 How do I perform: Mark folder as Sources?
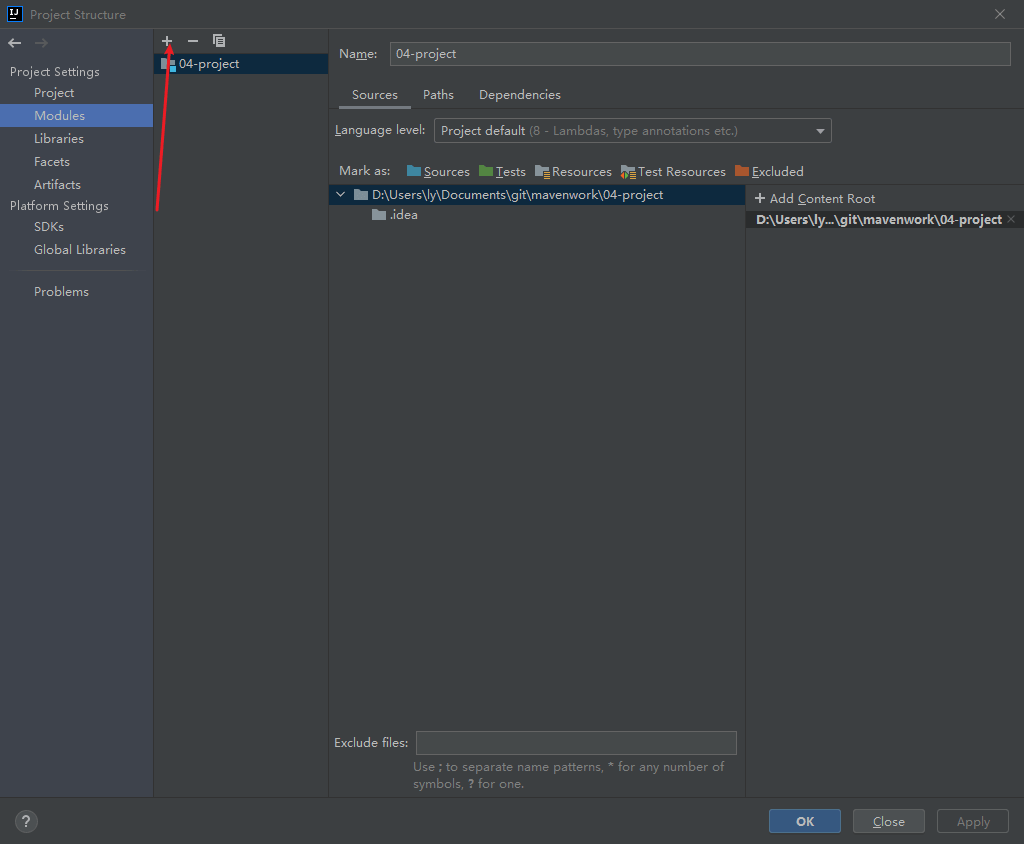[x=438, y=172]
